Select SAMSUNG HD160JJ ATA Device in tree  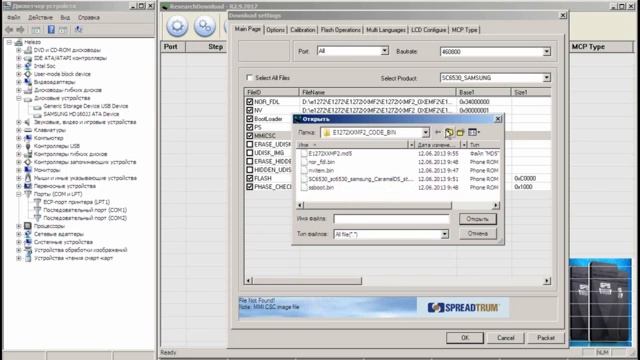click(81, 114)
